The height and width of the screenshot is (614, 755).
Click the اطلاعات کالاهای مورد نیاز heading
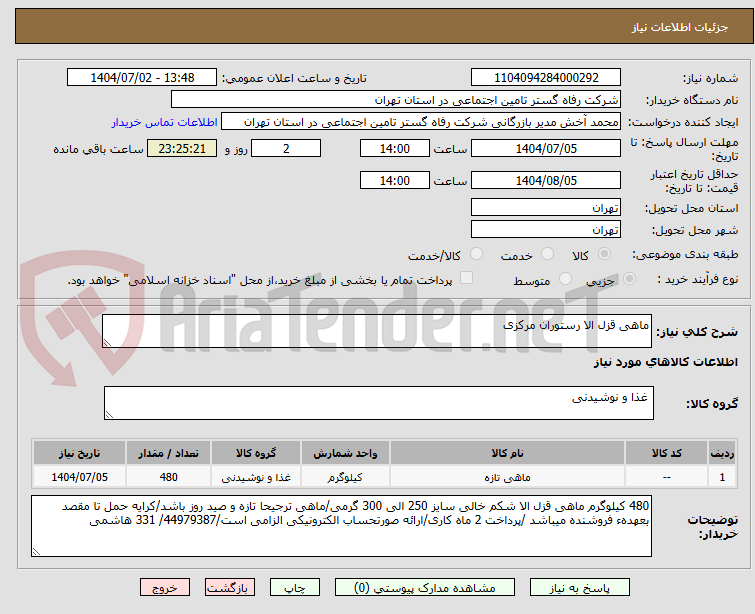pos(665,362)
